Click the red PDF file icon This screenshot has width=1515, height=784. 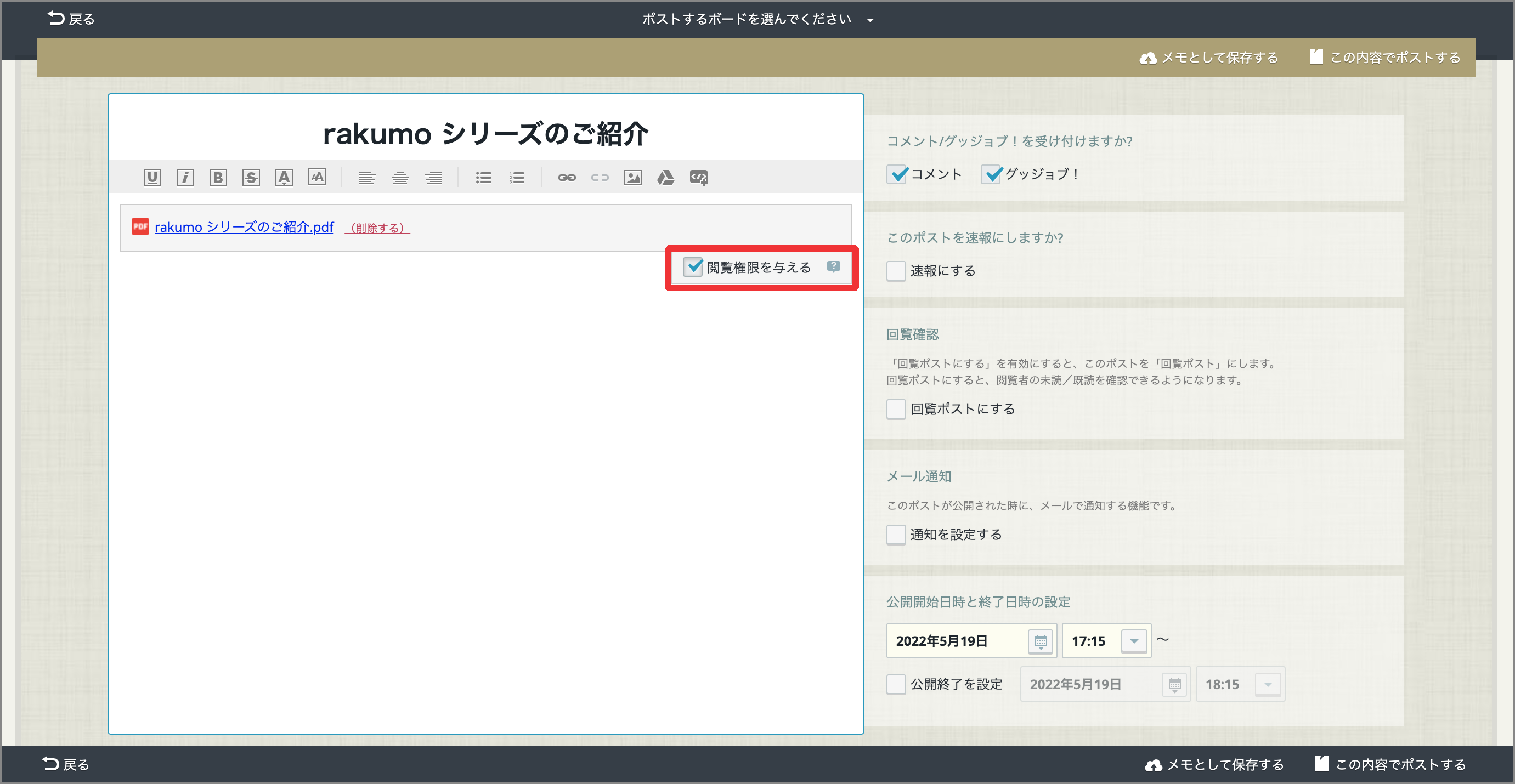[140, 227]
